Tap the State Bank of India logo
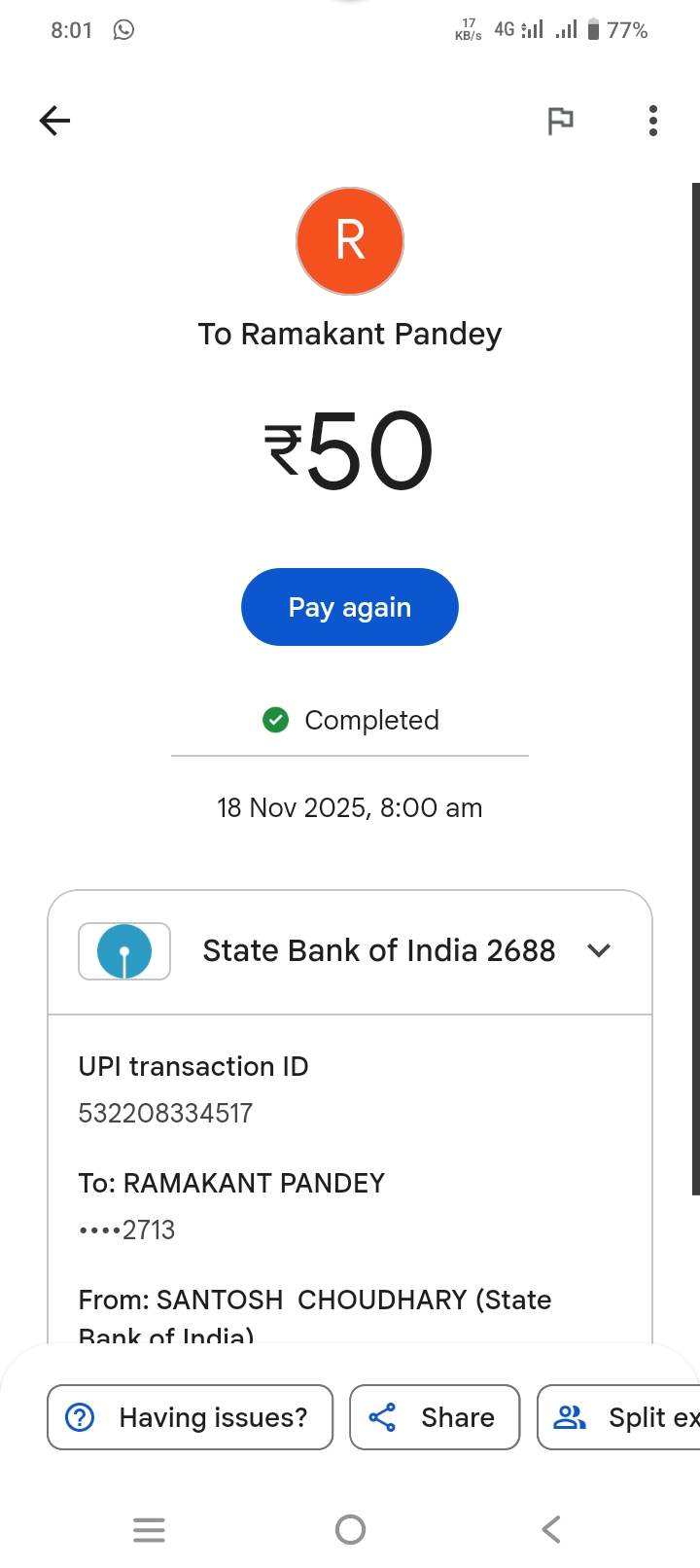Image resolution: width=700 pixels, height=1568 pixels. tap(124, 950)
